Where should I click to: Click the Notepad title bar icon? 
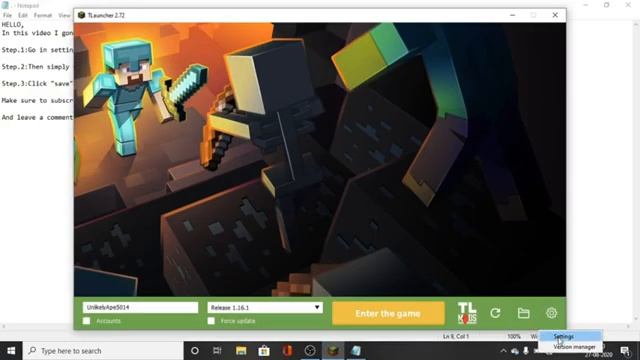[x=5, y=5]
